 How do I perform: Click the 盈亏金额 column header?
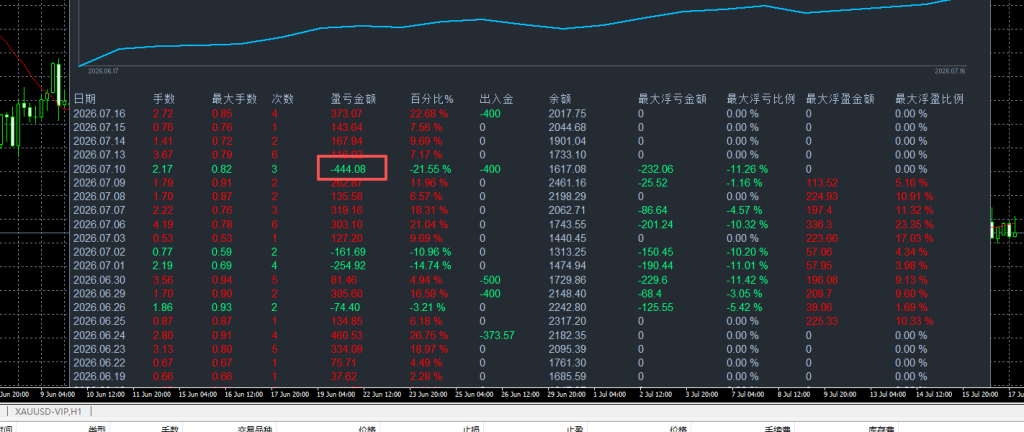352,99
